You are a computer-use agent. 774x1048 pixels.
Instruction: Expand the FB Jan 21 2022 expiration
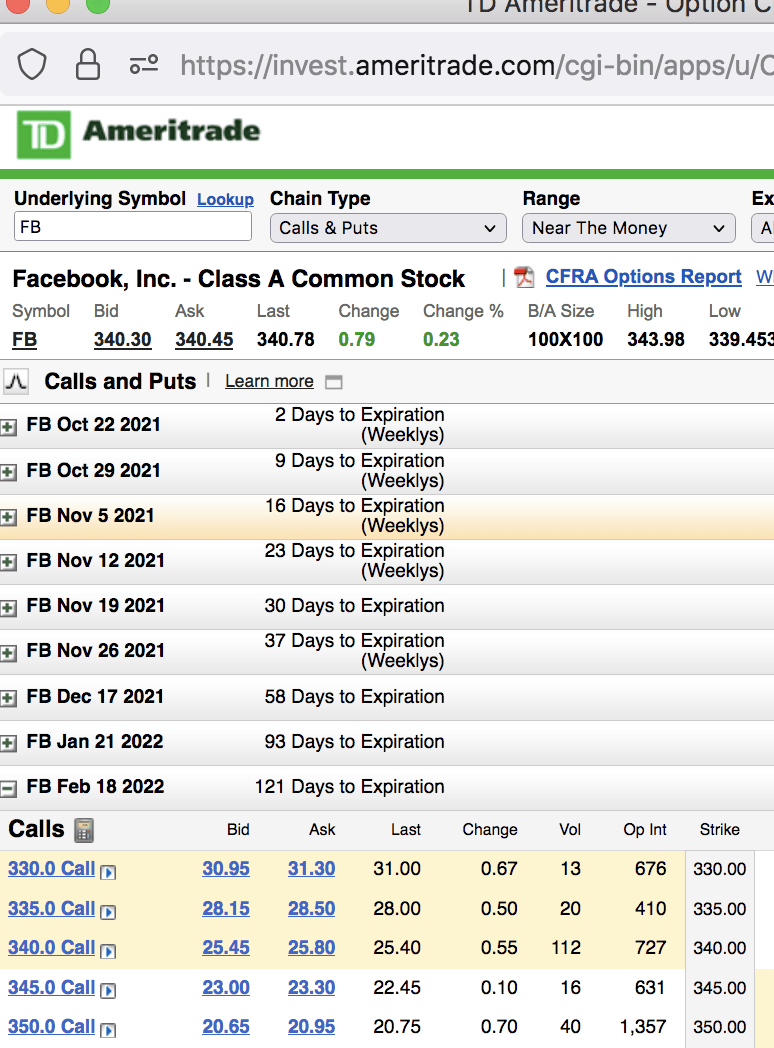9,743
